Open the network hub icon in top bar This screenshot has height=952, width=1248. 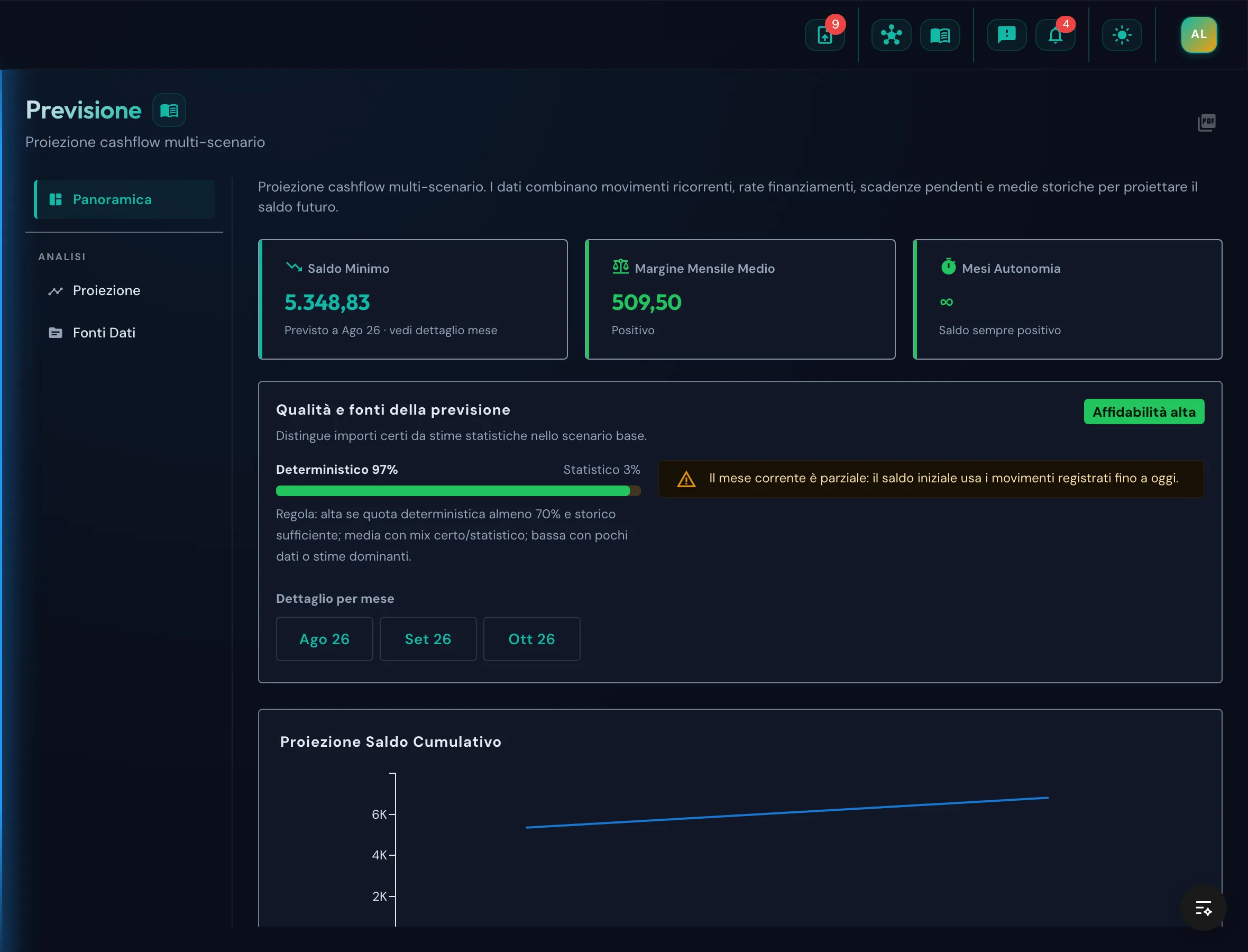(x=891, y=35)
